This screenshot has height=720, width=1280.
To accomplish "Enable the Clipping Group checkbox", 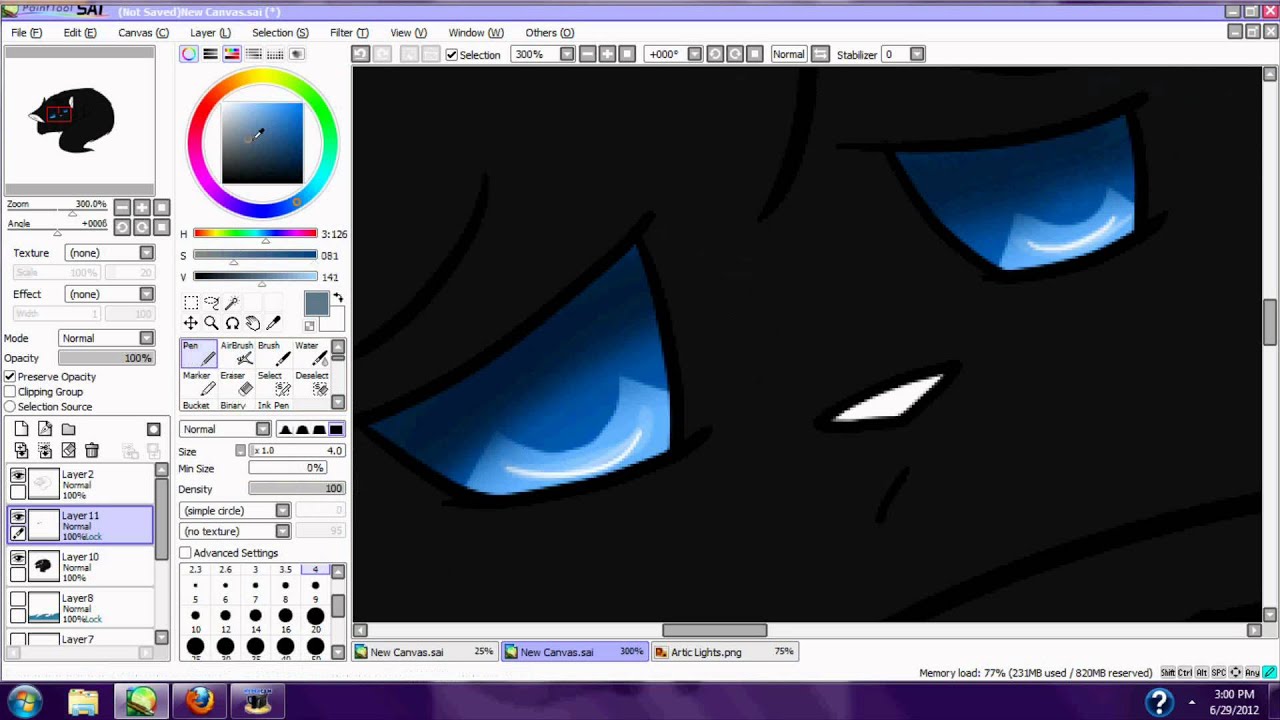I will pyautogui.click(x=10, y=392).
